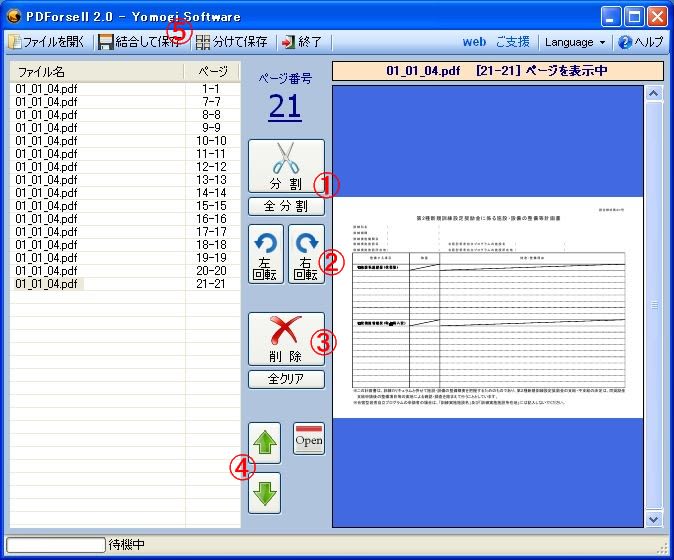
Task: Save split files with 分けて保存
Action: pyautogui.click(x=232, y=43)
